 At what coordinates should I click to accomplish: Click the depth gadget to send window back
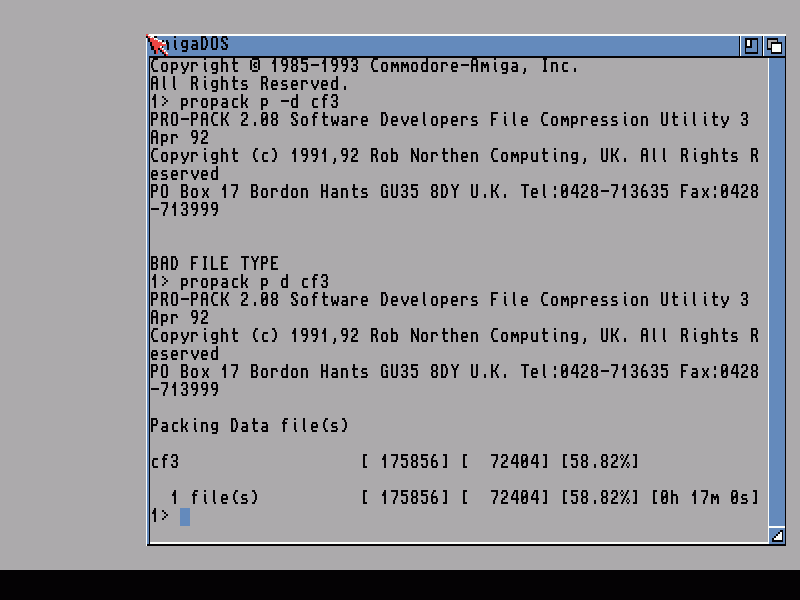774,46
